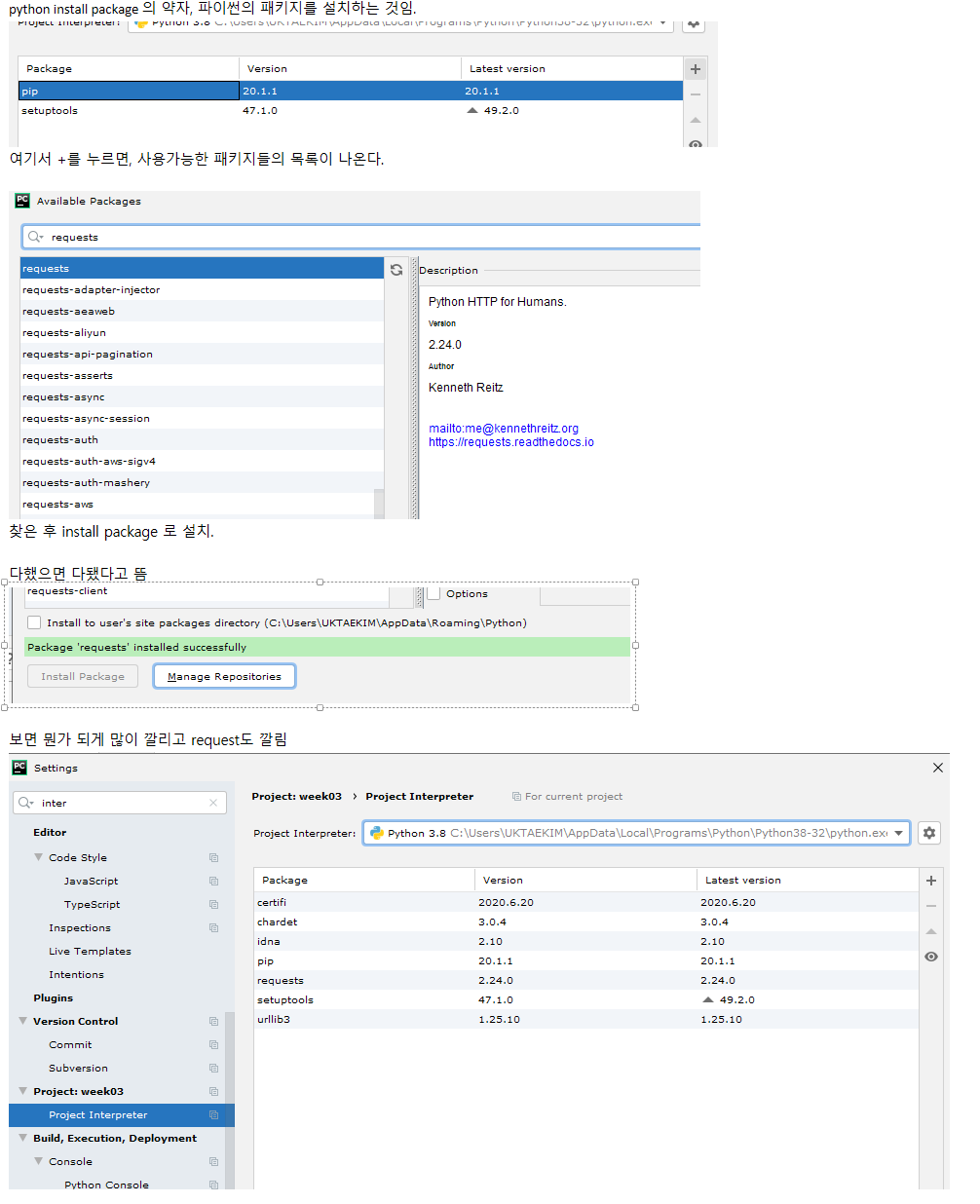Click copy icon next to Inspections
Screen dimensions: 980x1204
(213, 927)
